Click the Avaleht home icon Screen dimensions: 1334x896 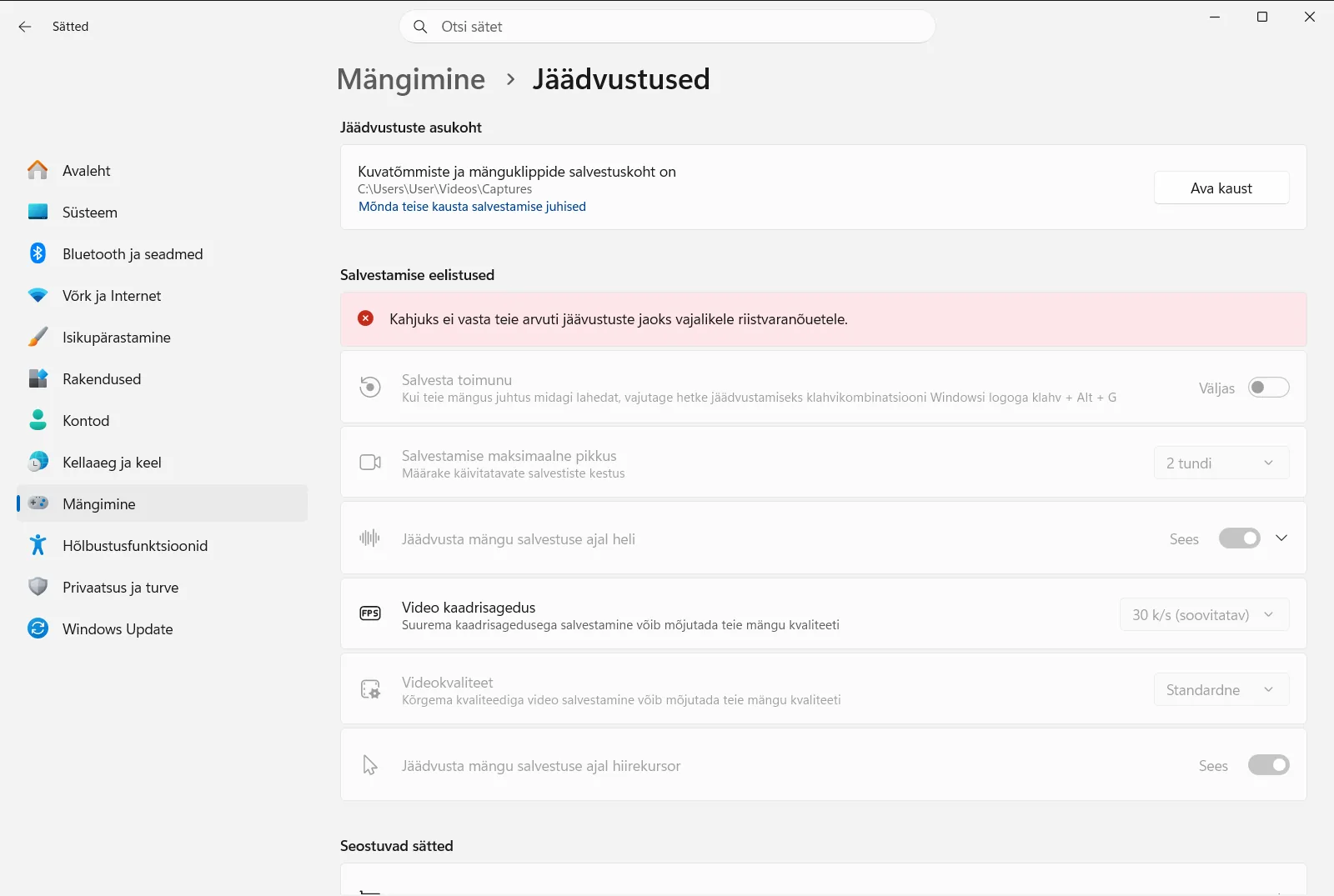(38, 170)
